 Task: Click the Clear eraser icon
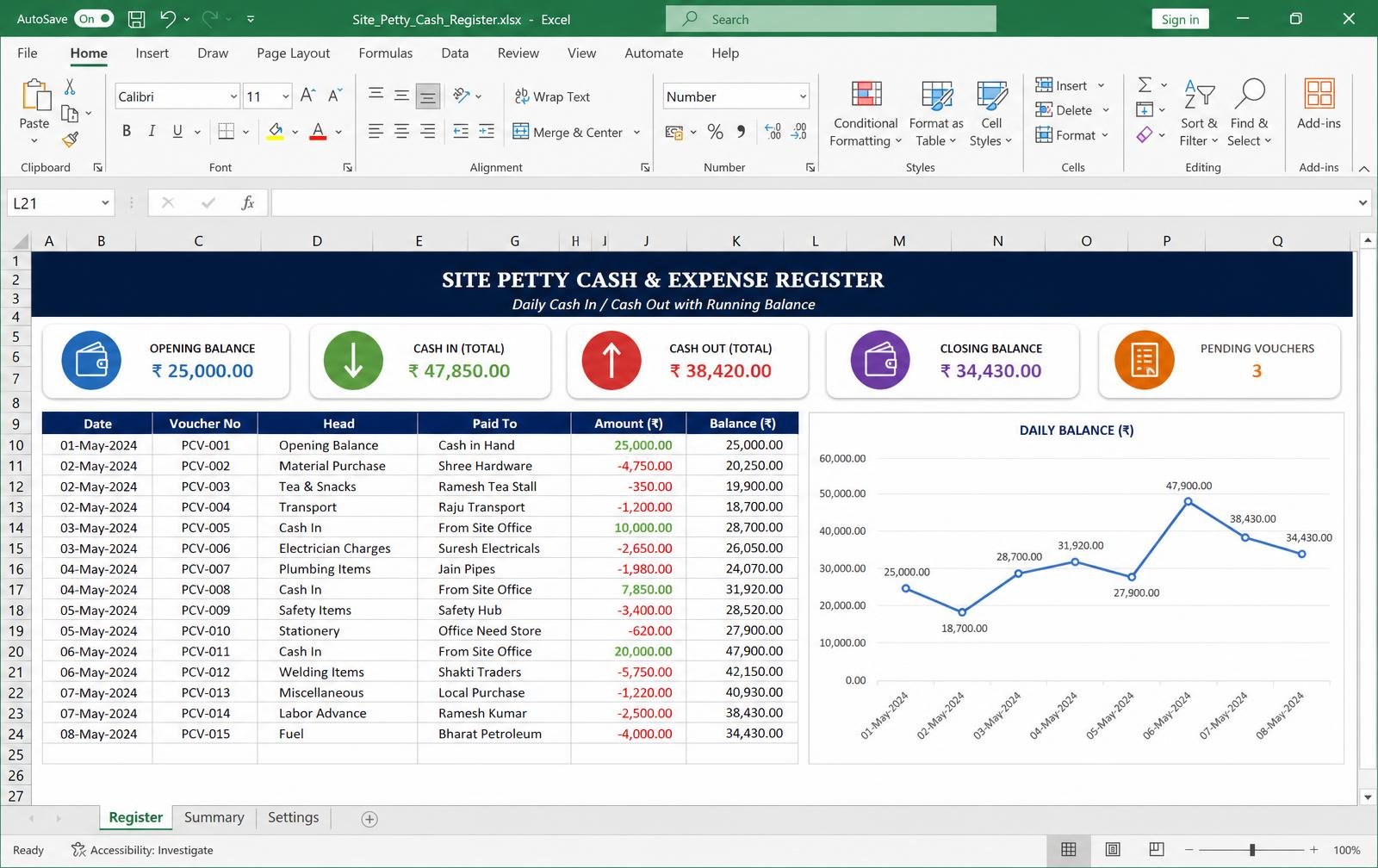click(1145, 134)
